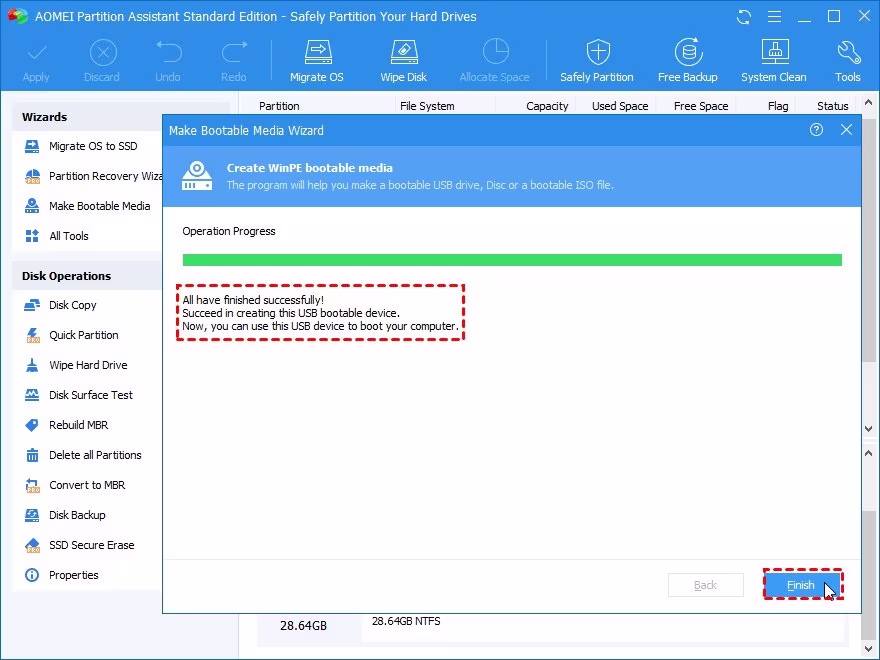880x660 pixels.
Task: Close the Make Bootable Media Wizard dialog
Action: 847,130
